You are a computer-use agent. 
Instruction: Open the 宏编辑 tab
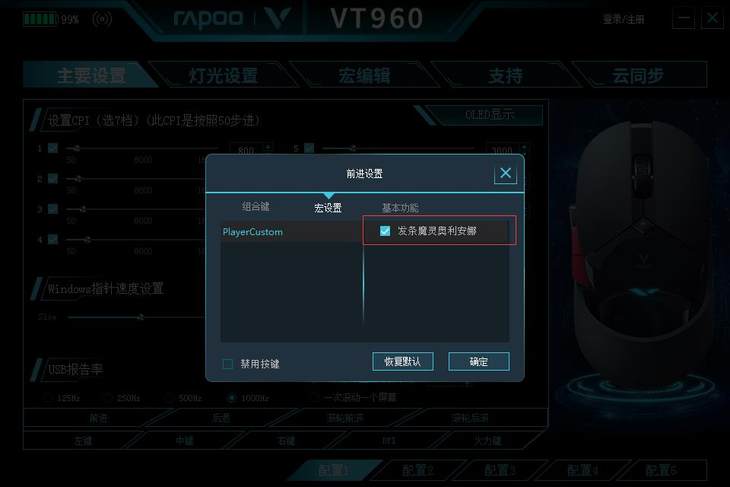(x=364, y=75)
